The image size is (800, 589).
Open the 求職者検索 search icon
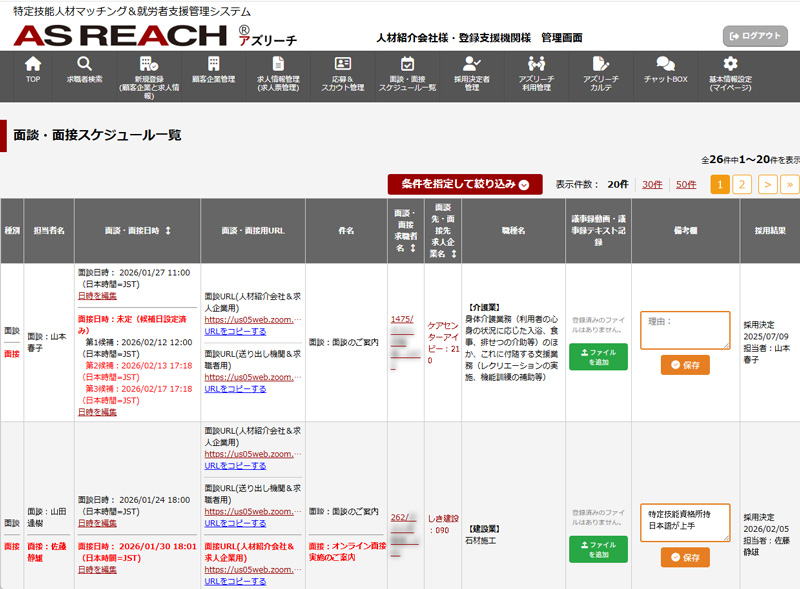[x=84, y=64]
